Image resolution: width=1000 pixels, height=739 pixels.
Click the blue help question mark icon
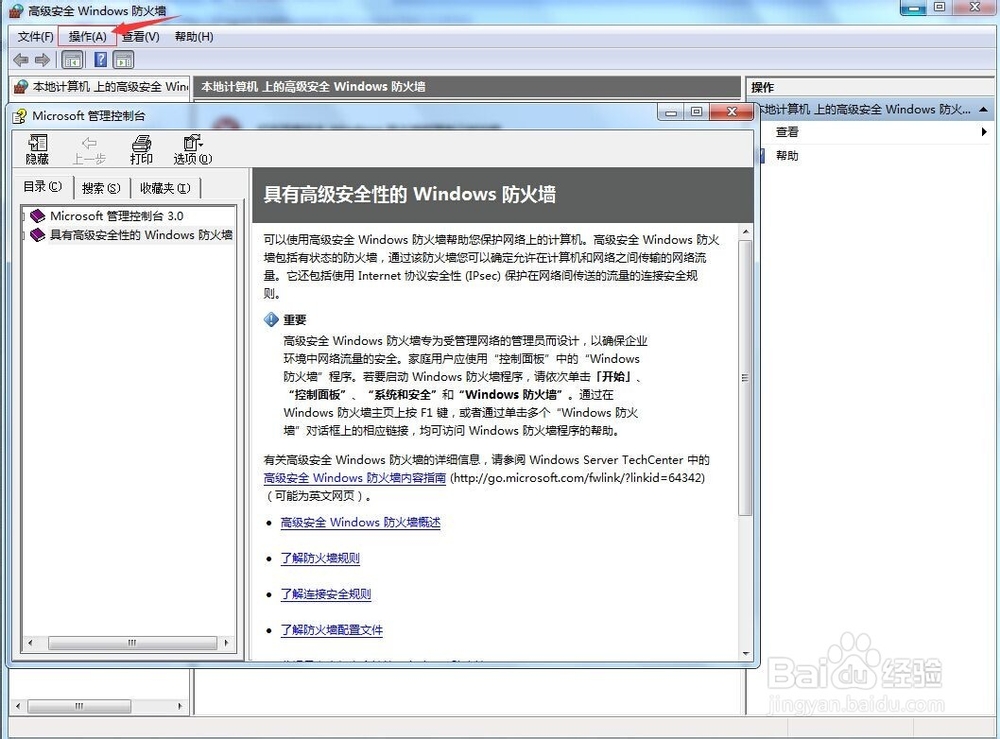tap(100, 60)
